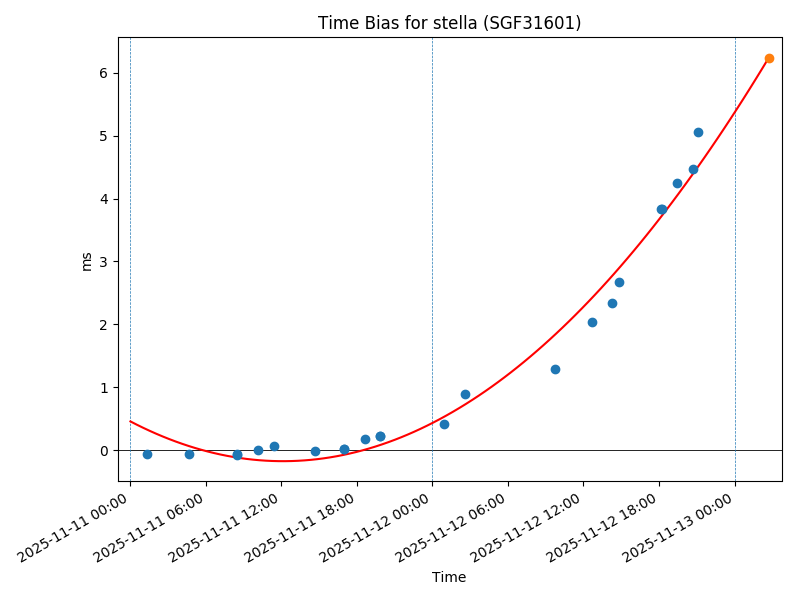Select the blue data point near 0.9 ms

click(x=465, y=394)
